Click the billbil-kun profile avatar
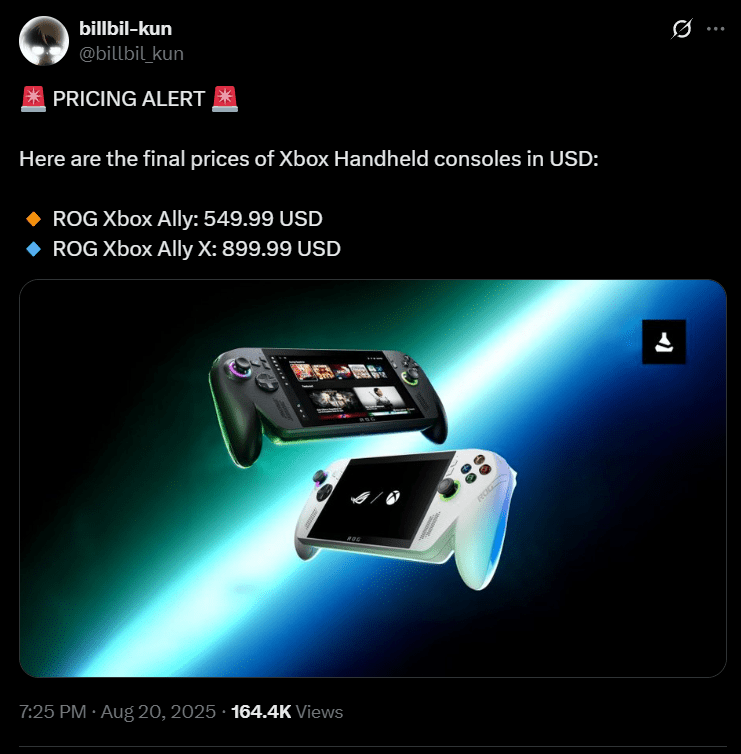741x754 pixels. [x=44, y=41]
